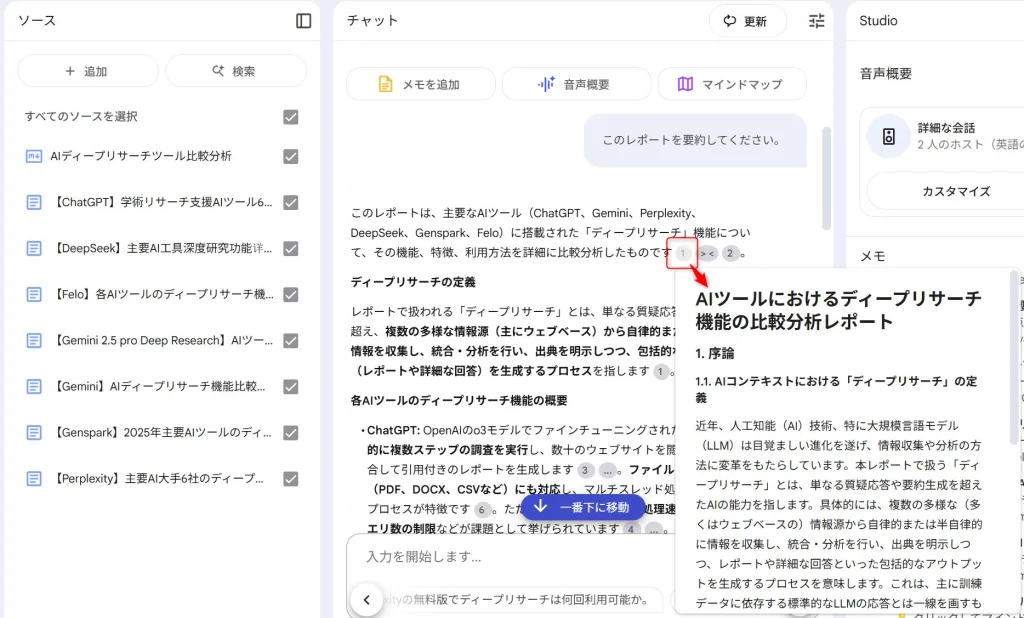Open citation 2 in the summary paragraph
This screenshot has height=618, width=1024.
tap(731, 253)
